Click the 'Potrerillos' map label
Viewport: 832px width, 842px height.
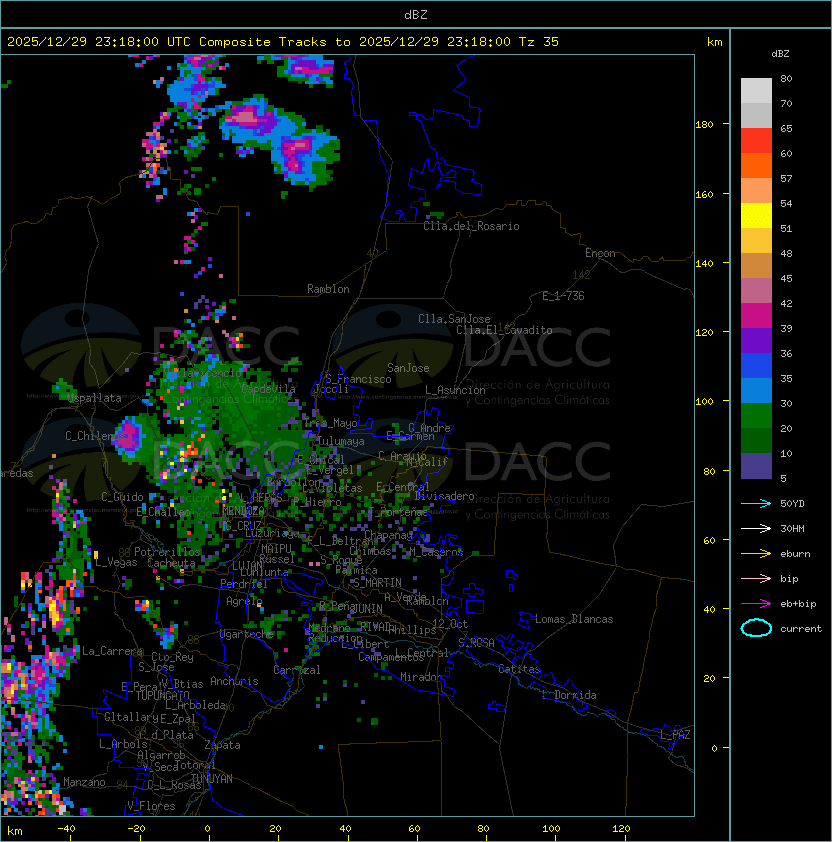167,551
